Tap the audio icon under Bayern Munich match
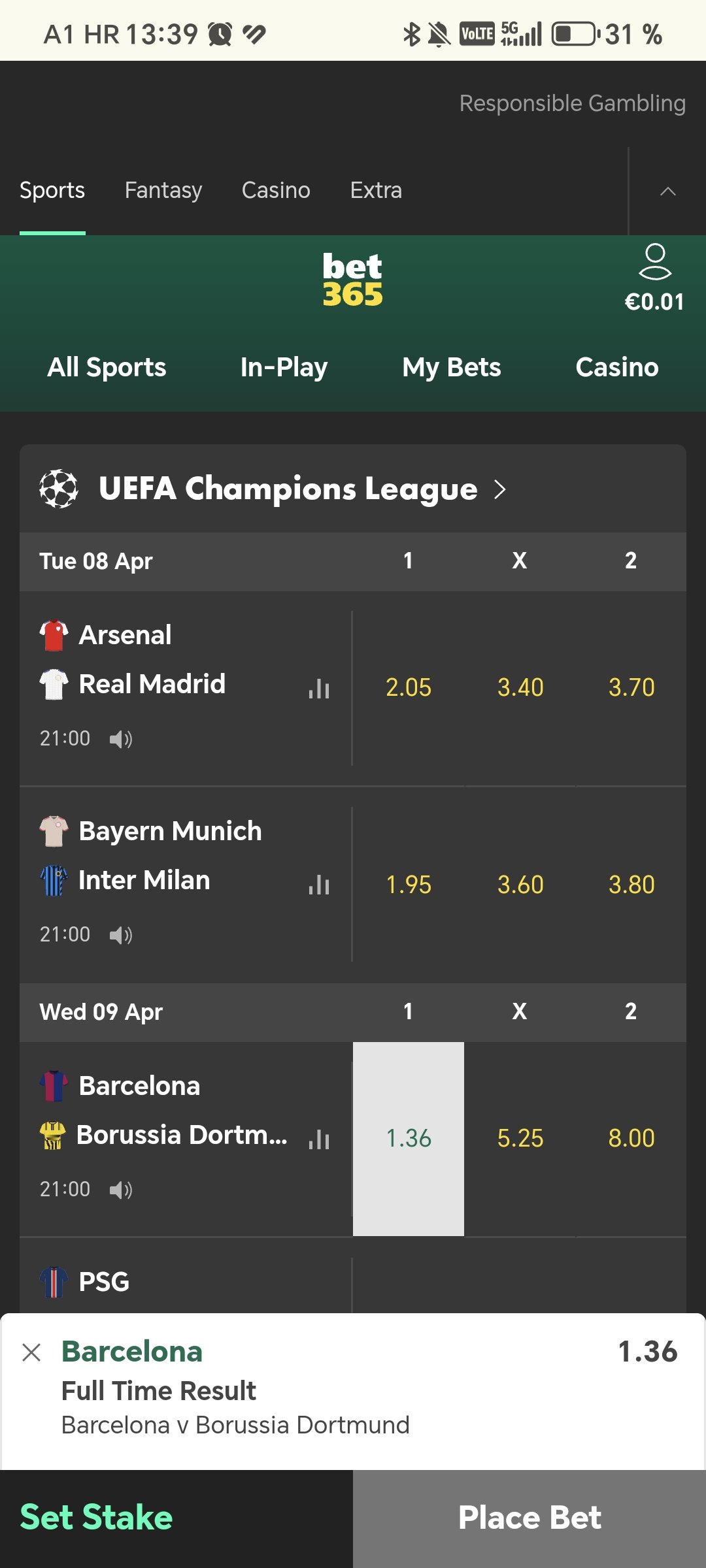Image resolution: width=706 pixels, height=1568 pixels. (121, 935)
